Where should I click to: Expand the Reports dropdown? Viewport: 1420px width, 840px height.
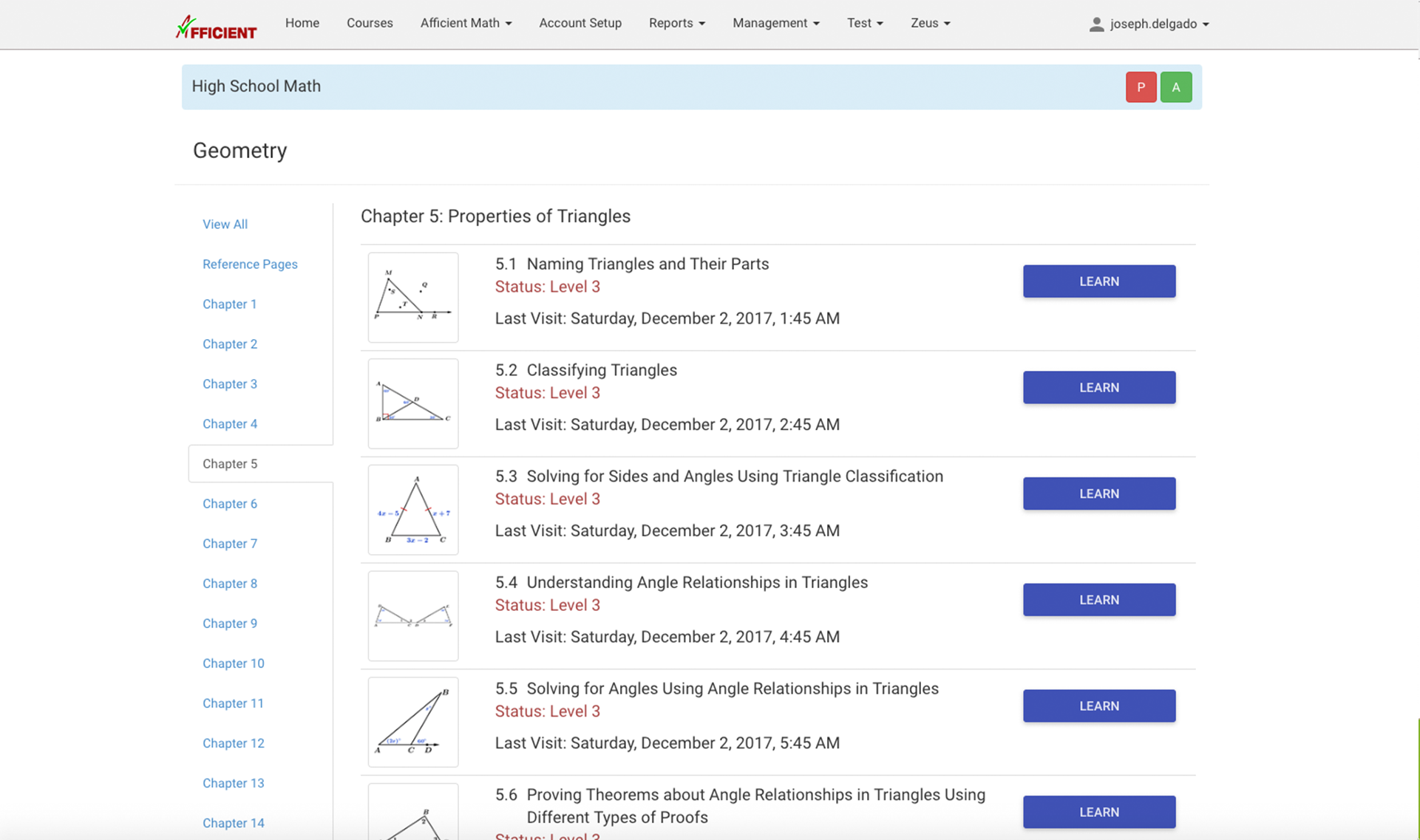pyautogui.click(x=676, y=23)
